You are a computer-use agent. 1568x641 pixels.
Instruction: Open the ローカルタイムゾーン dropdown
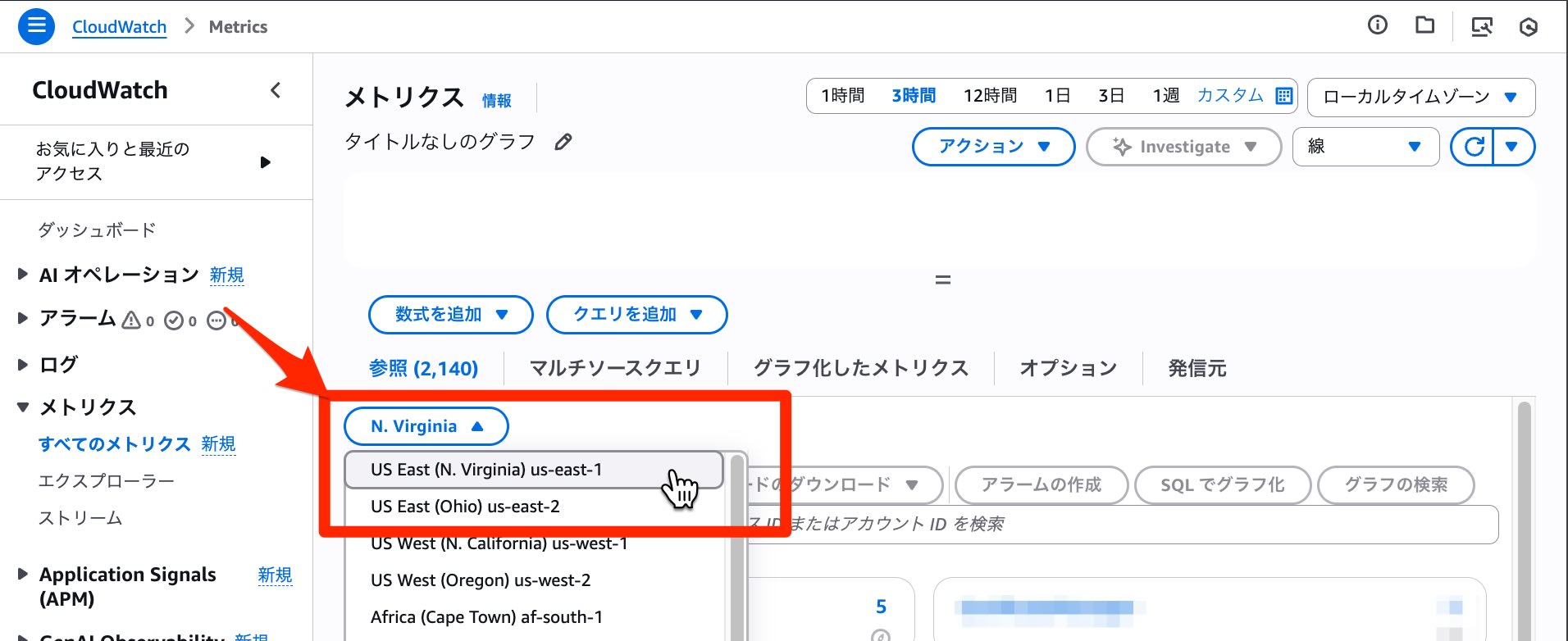click(1421, 97)
